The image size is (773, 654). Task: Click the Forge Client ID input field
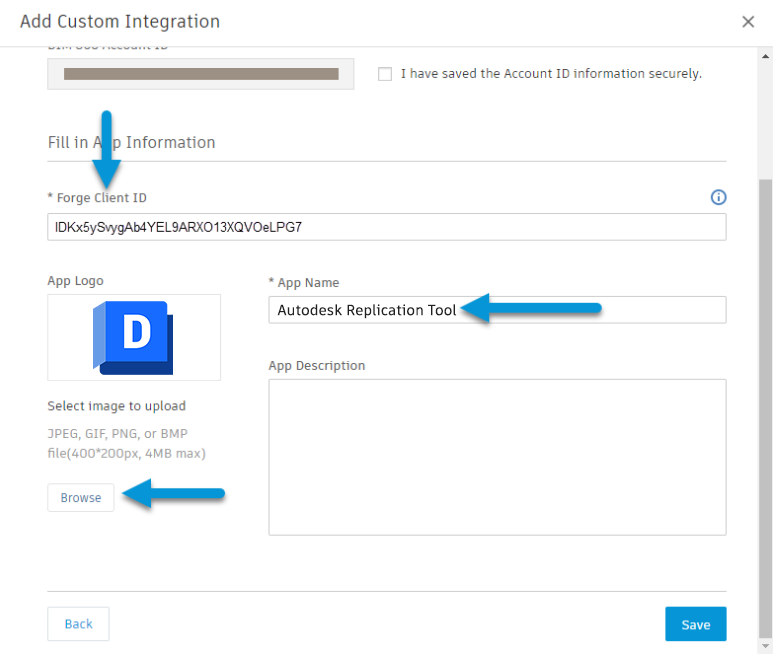pos(386,227)
